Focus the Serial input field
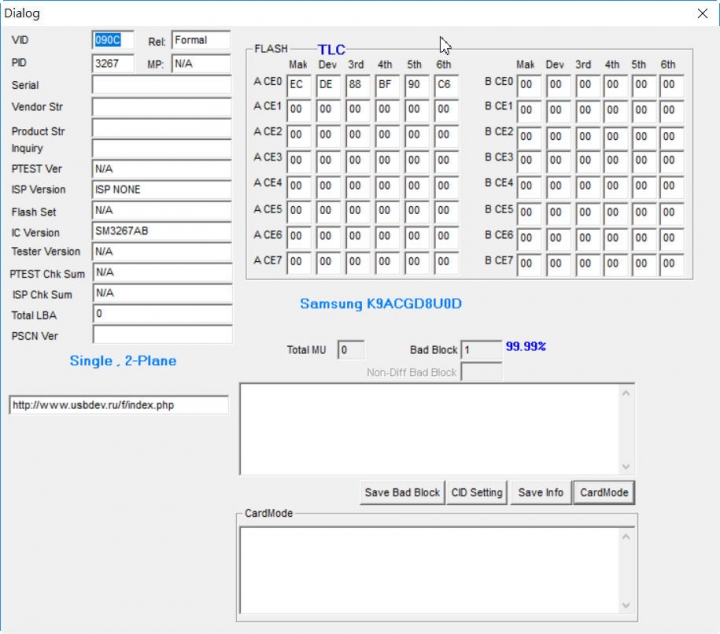The image size is (720, 634). [x=161, y=85]
